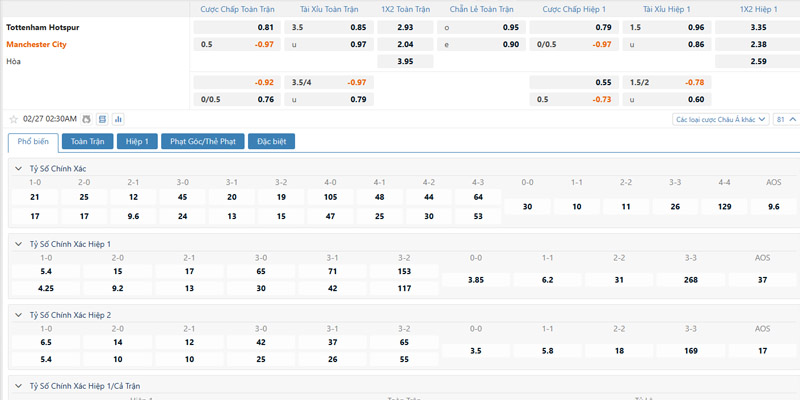Select first-half under odds 0.86
The image size is (800, 400).
[666, 44]
